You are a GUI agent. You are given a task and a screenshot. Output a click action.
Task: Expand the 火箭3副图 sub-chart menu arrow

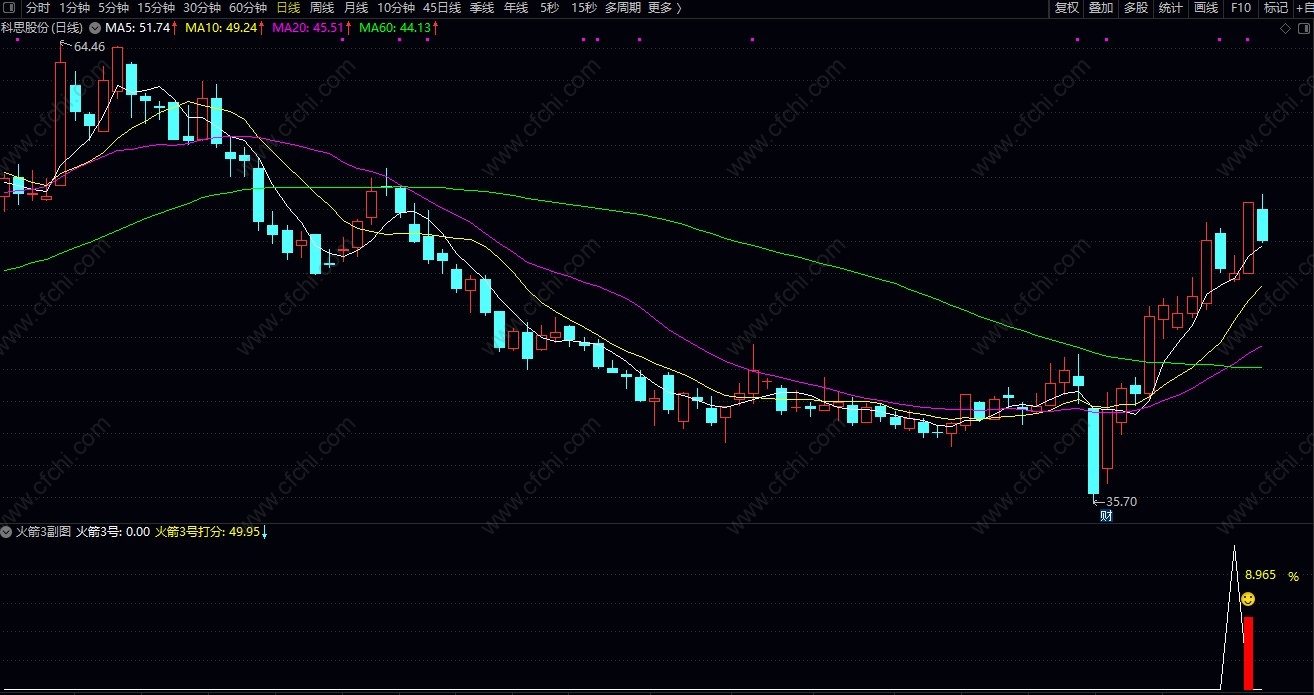(x=7, y=533)
